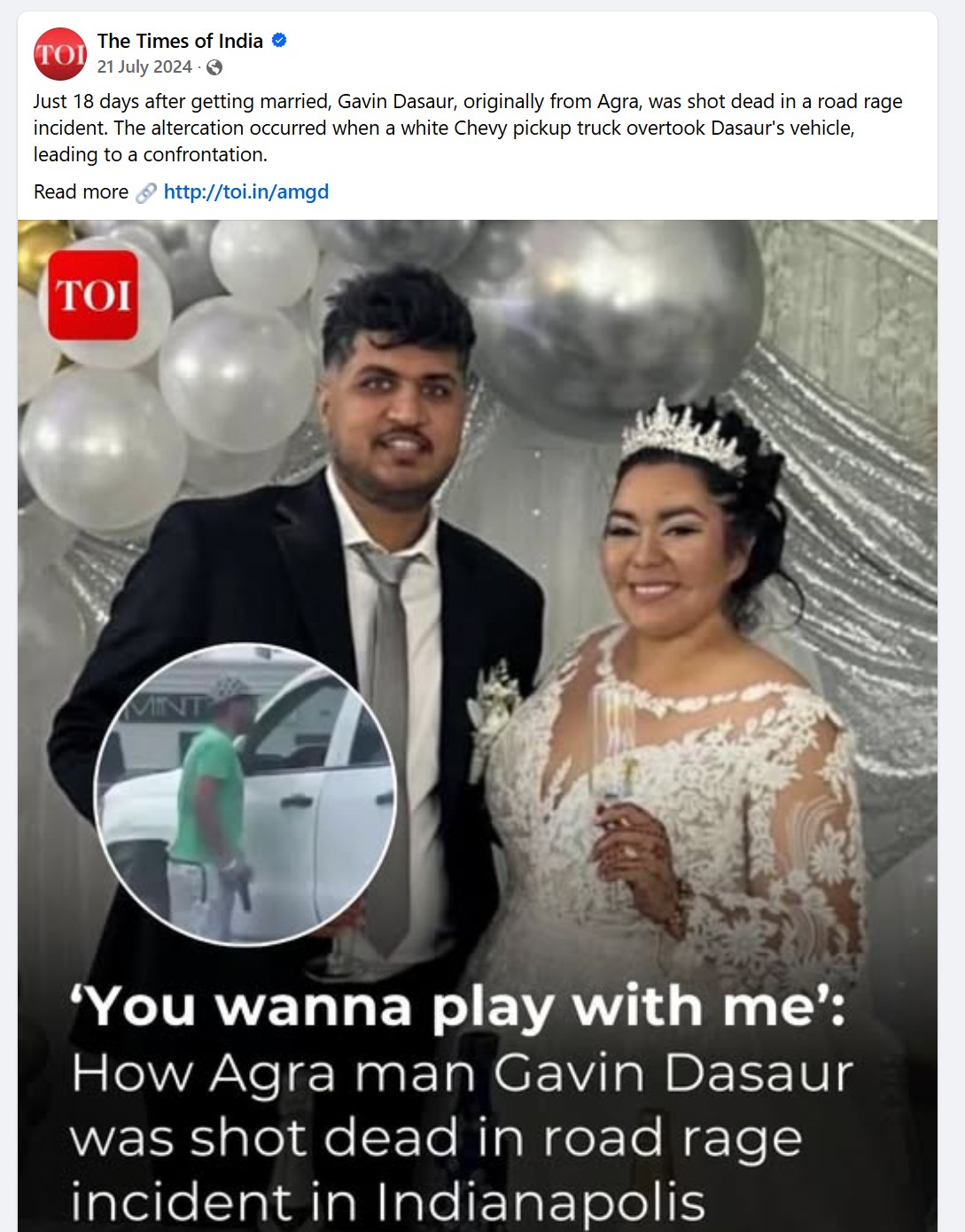Click the word 'Indianapolis' in headline
This screenshot has height=1232, width=965.
click(x=541, y=1203)
